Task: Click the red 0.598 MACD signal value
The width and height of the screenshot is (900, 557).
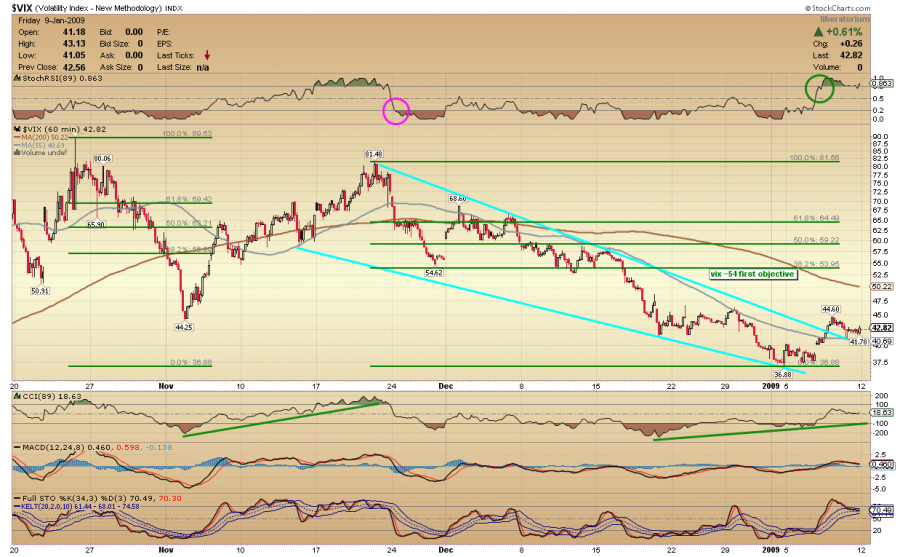Action: (126, 447)
